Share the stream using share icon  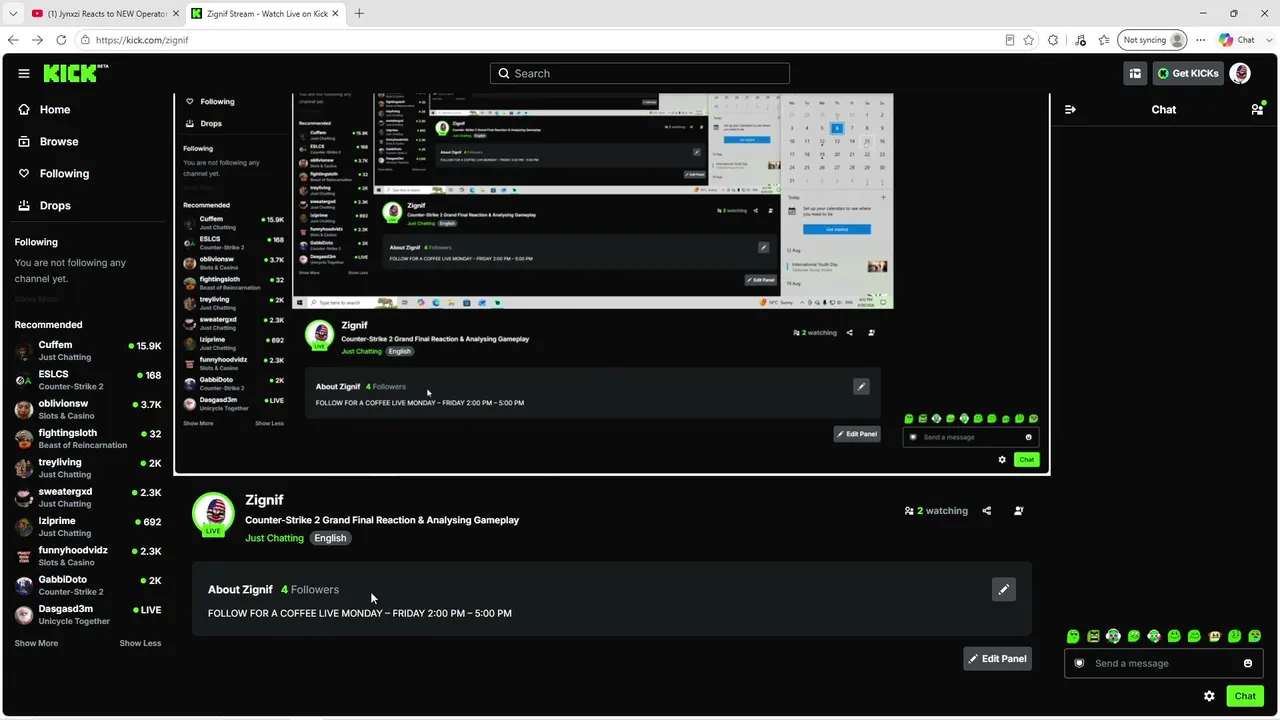coord(987,511)
